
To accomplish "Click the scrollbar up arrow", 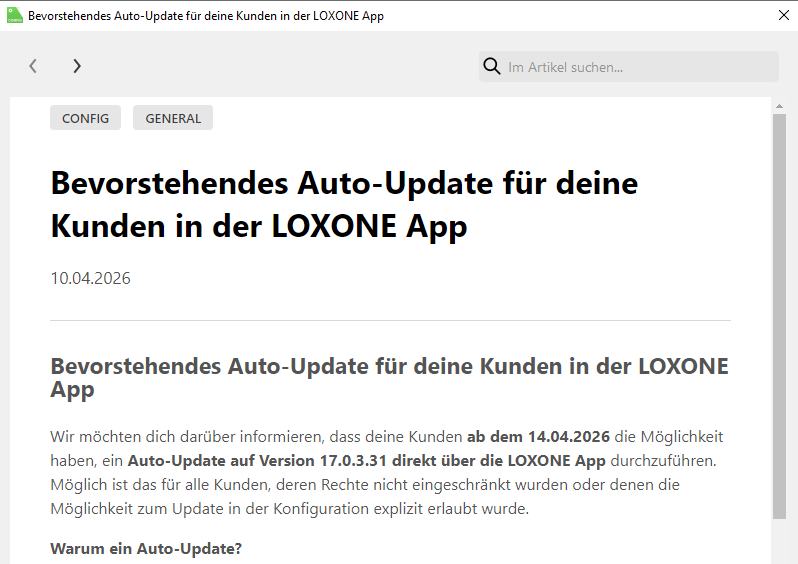I will [779, 106].
